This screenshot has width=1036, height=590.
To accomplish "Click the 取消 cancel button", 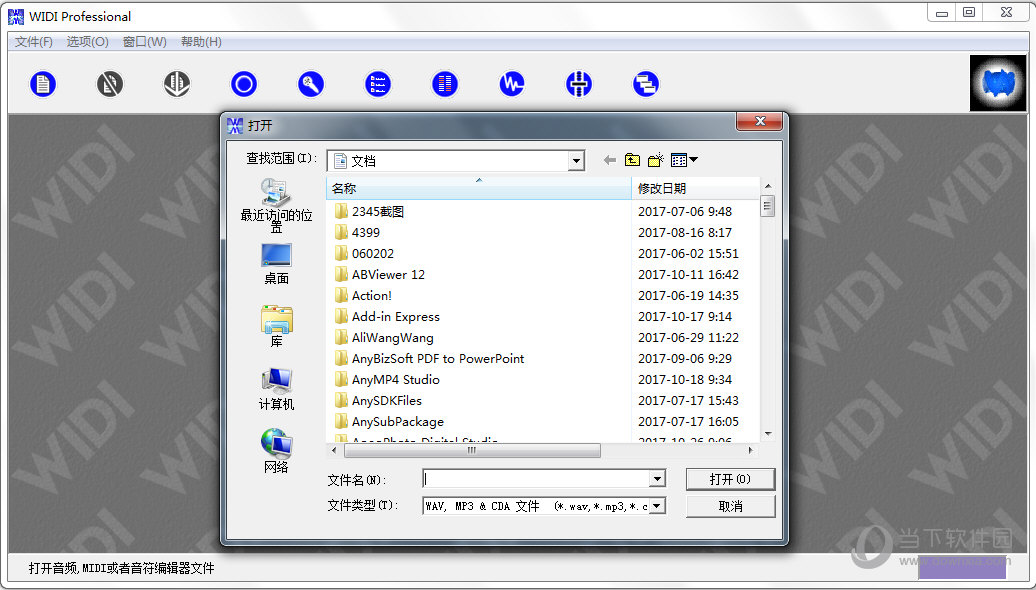I will 730,506.
